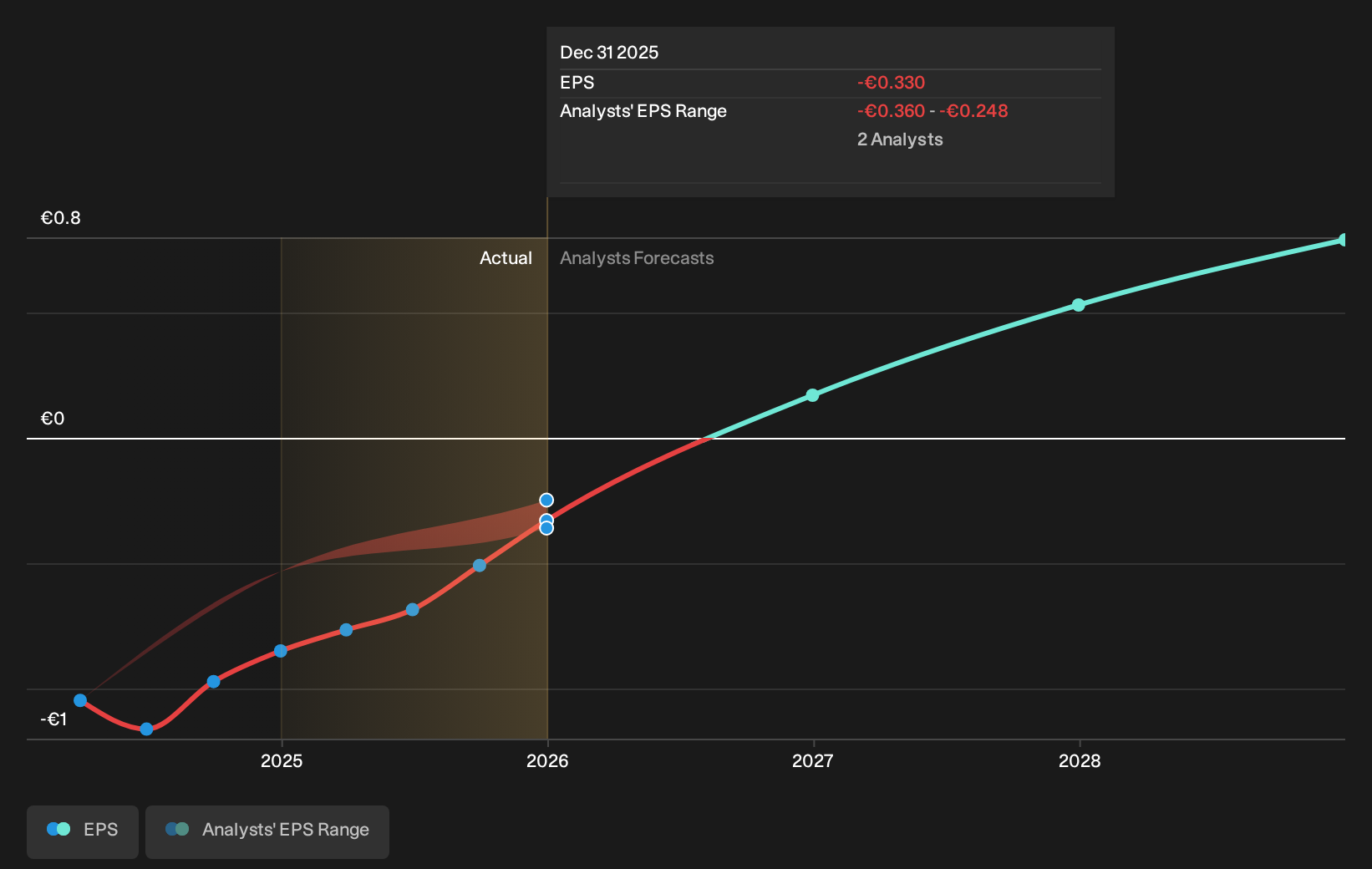Select the "2 Analysts" text in the tooltip
The width and height of the screenshot is (1372, 869).
click(900, 140)
